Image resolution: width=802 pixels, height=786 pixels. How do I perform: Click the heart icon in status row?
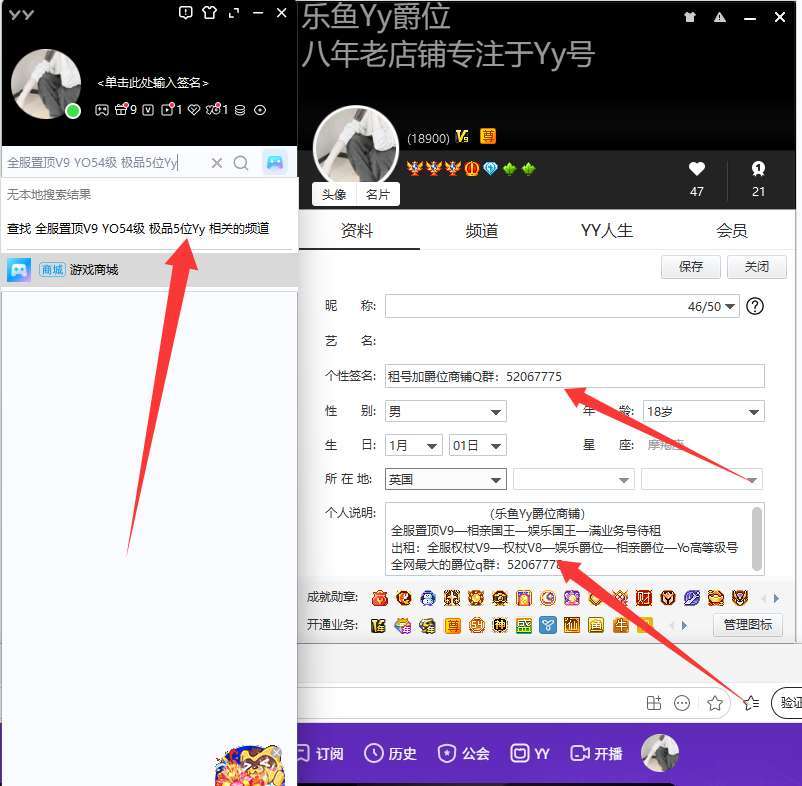194,110
